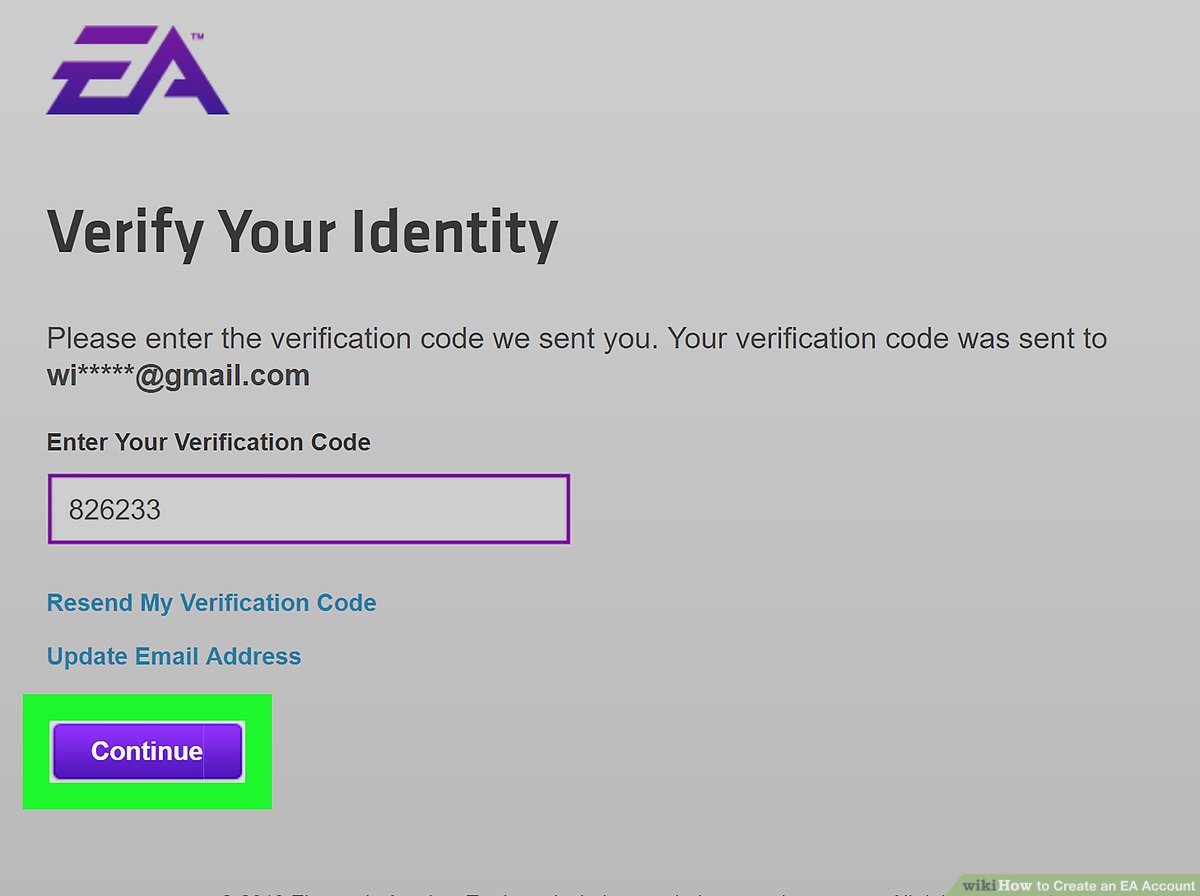
Task: Open the Update Email Address link
Action: click(x=174, y=656)
